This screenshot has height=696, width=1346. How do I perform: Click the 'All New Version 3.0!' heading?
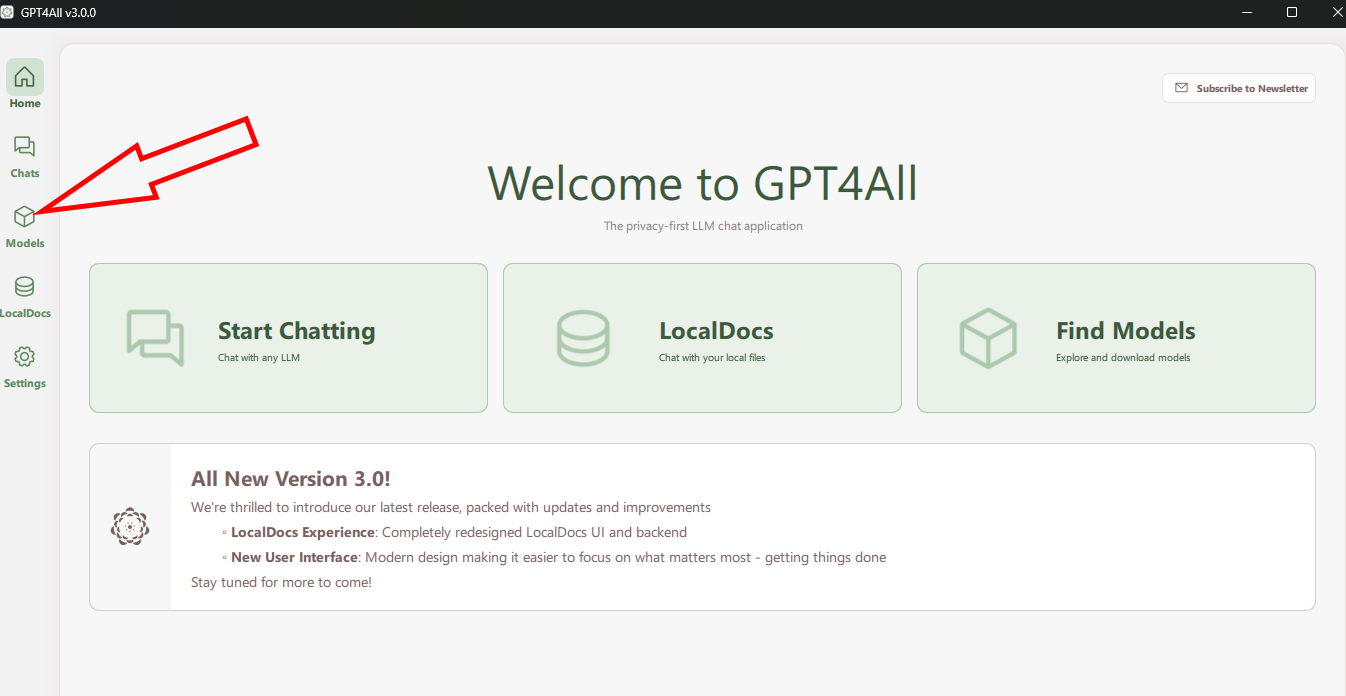click(291, 479)
